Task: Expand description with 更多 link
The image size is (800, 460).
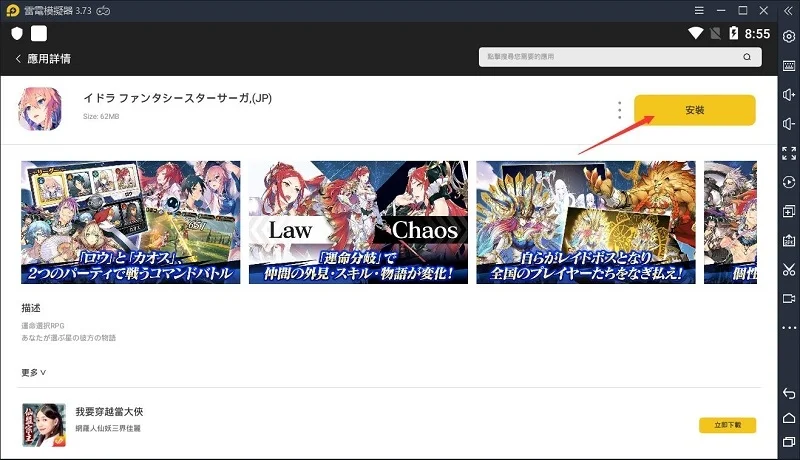Action: pos(34,372)
